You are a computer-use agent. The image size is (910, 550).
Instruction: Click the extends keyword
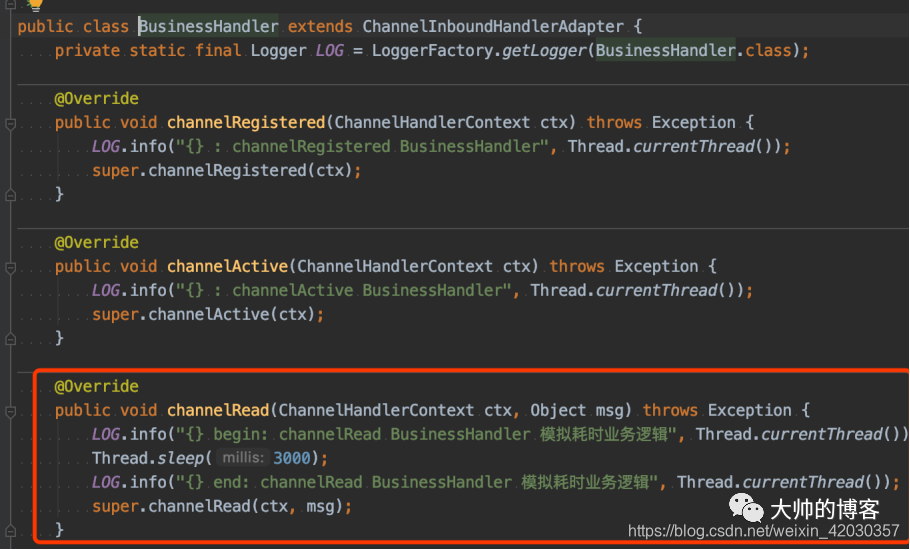[320, 27]
